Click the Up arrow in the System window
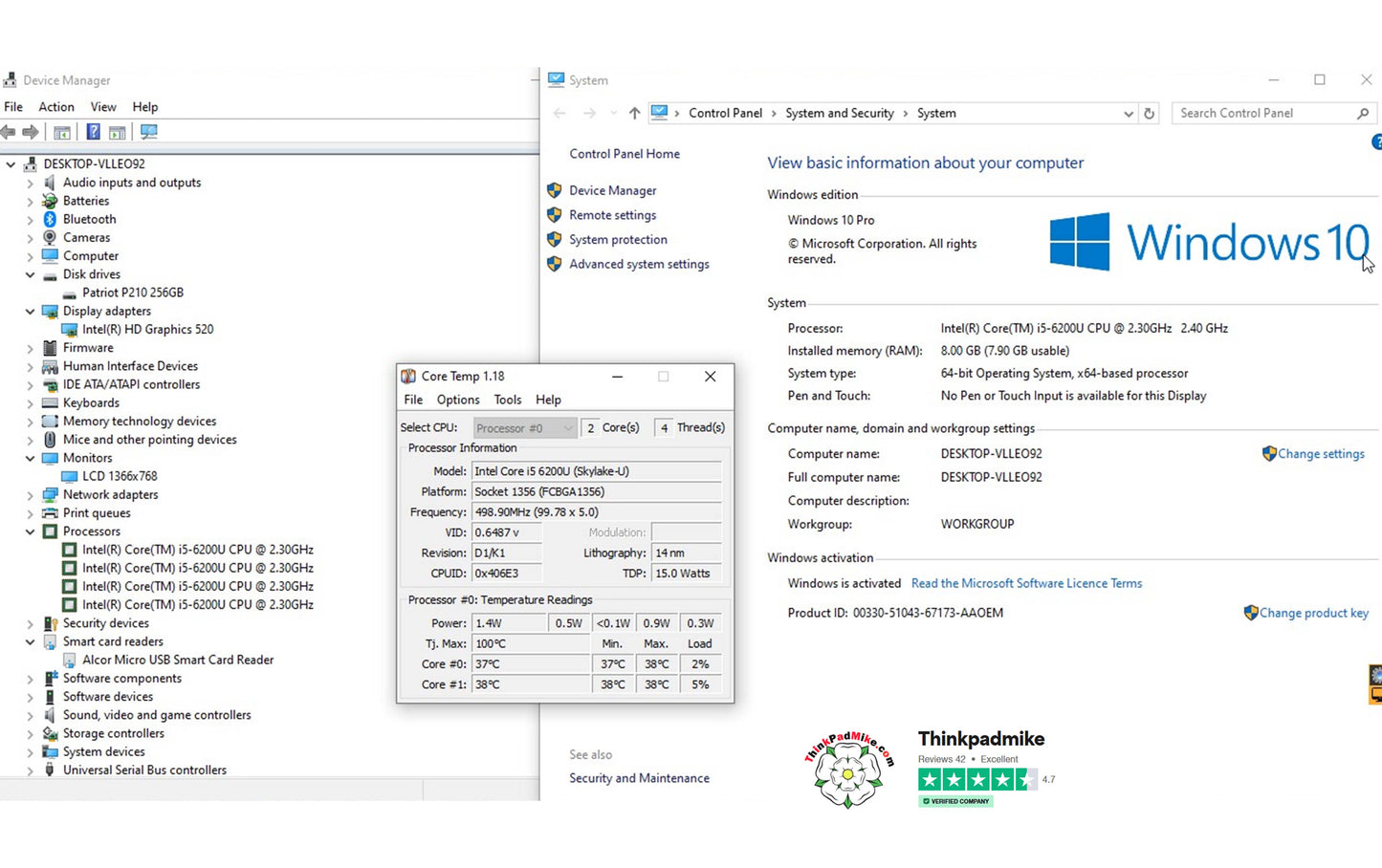 pos(634,113)
